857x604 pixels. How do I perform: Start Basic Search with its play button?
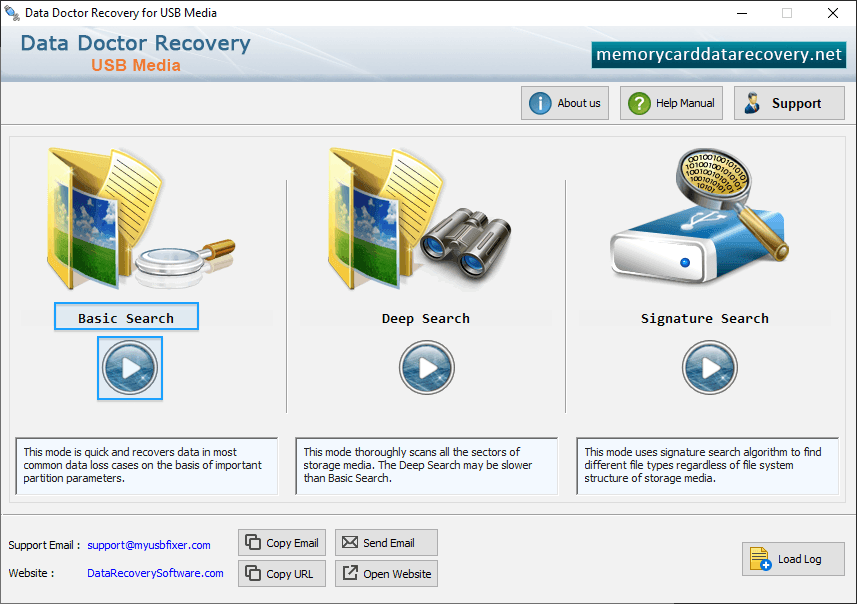(130, 368)
